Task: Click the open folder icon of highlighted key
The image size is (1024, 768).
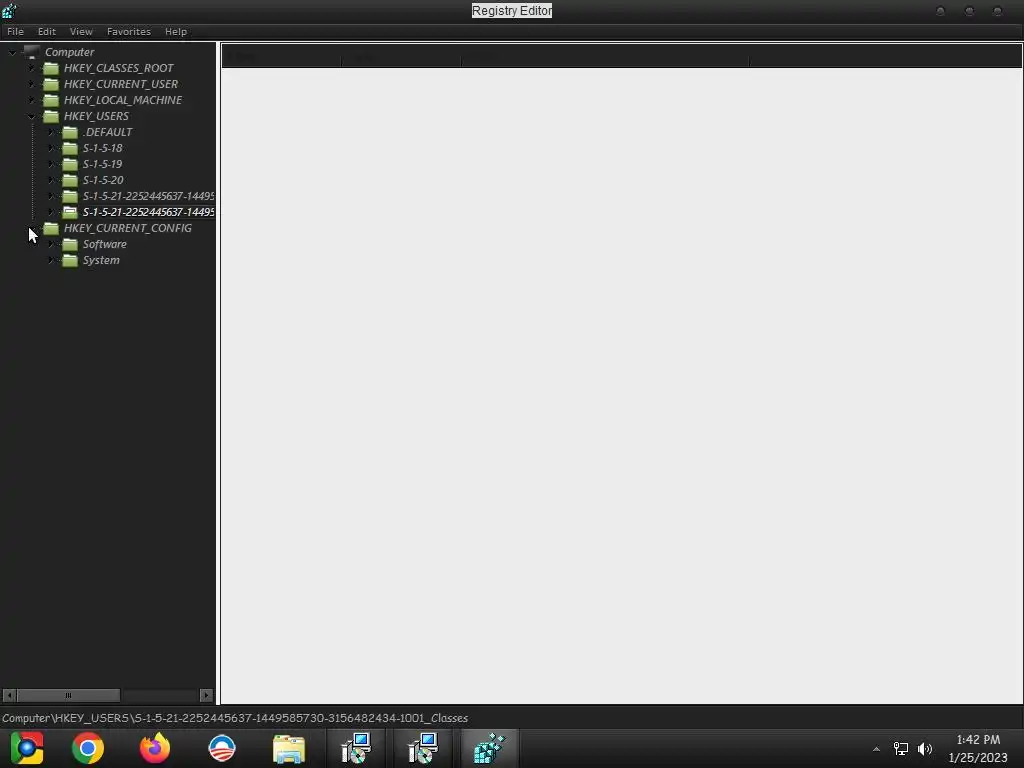Action: 70,212
